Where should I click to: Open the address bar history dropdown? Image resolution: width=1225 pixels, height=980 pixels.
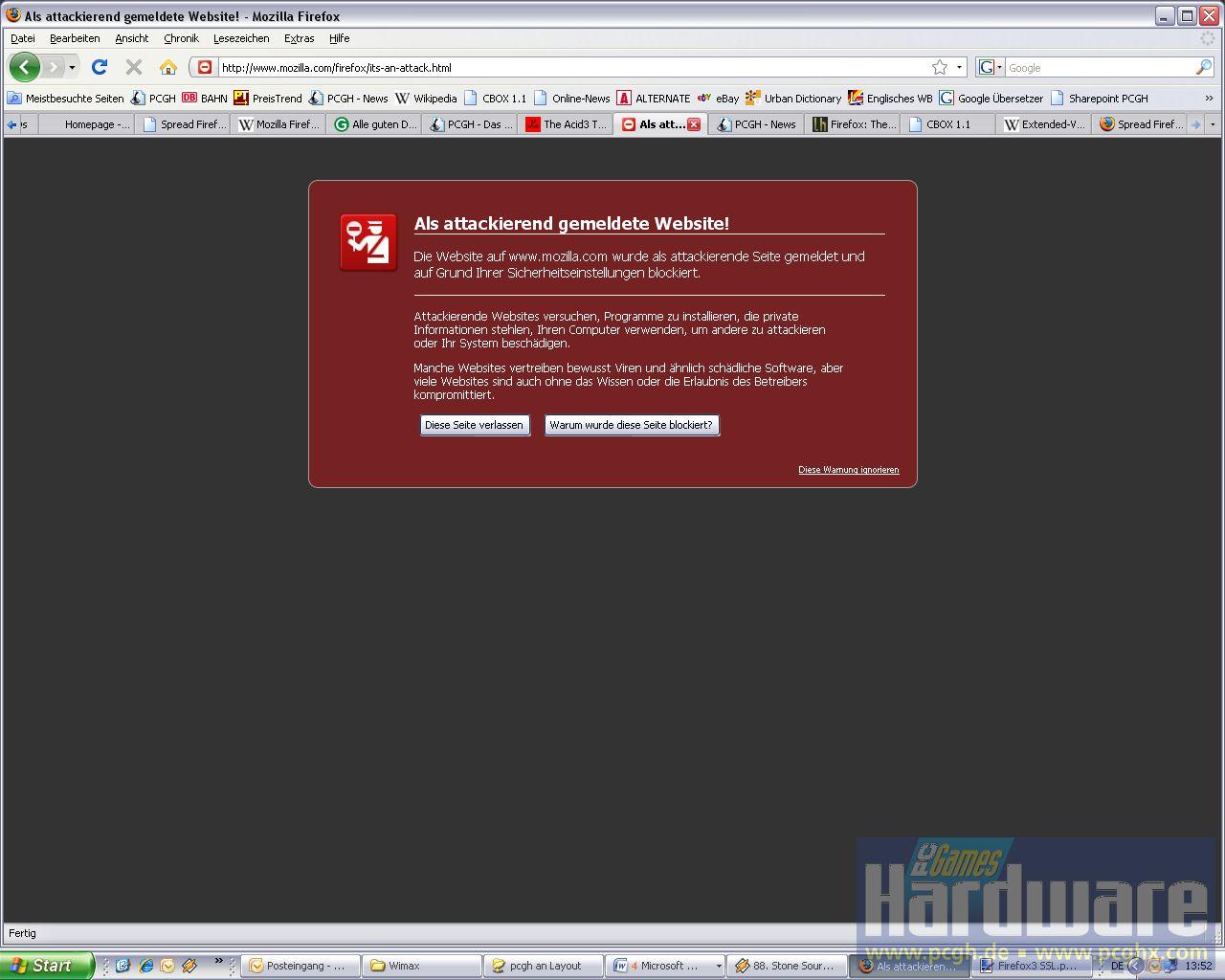tap(959, 68)
